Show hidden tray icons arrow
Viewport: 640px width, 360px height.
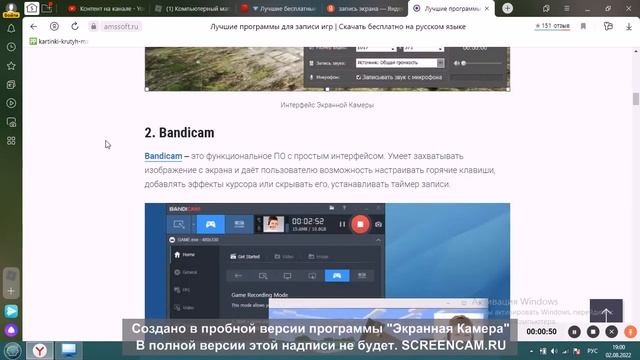coord(531,351)
